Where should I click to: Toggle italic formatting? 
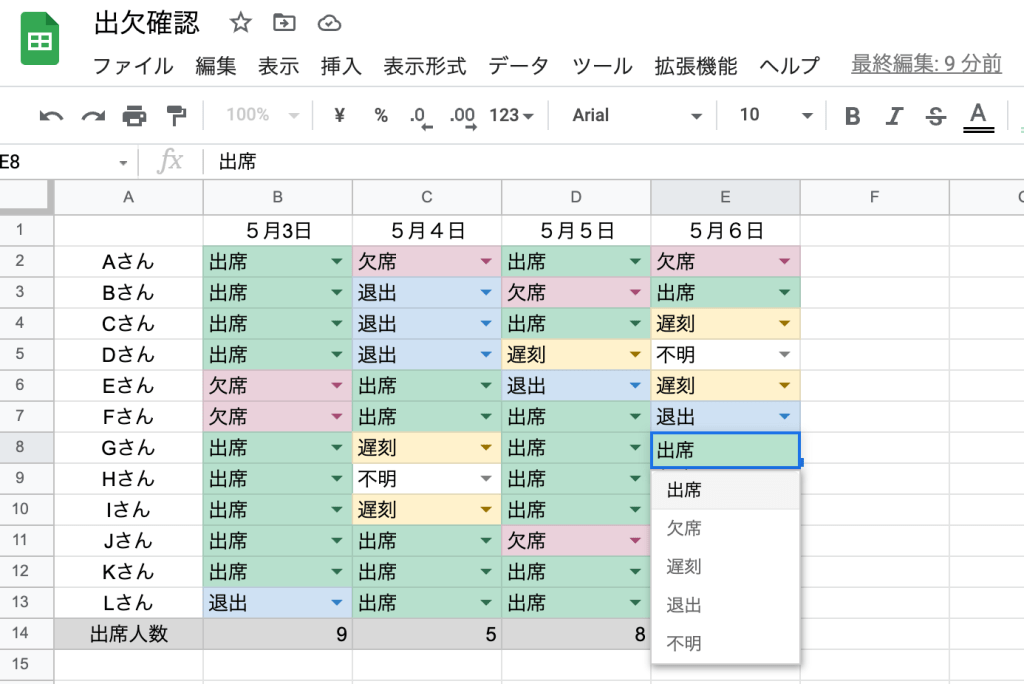pyautogui.click(x=893, y=115)
